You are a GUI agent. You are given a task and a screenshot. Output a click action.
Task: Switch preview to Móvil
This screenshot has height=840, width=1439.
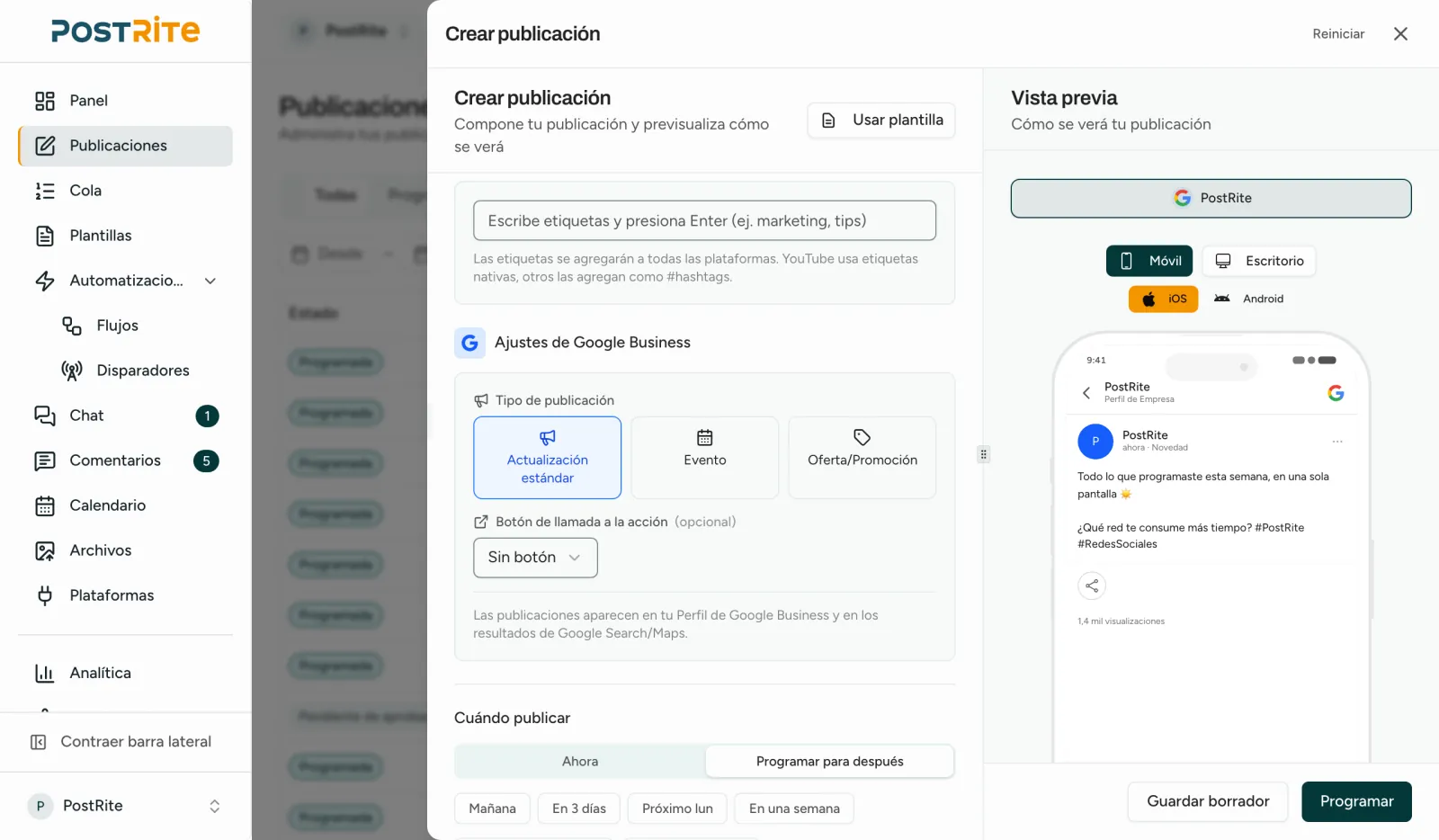tap(1149, 261)
